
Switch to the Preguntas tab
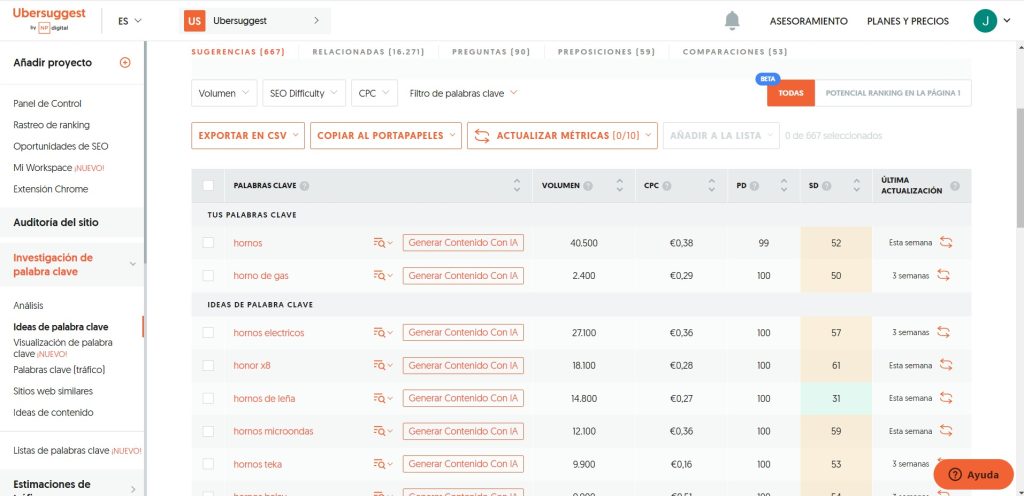pos(490,51)
